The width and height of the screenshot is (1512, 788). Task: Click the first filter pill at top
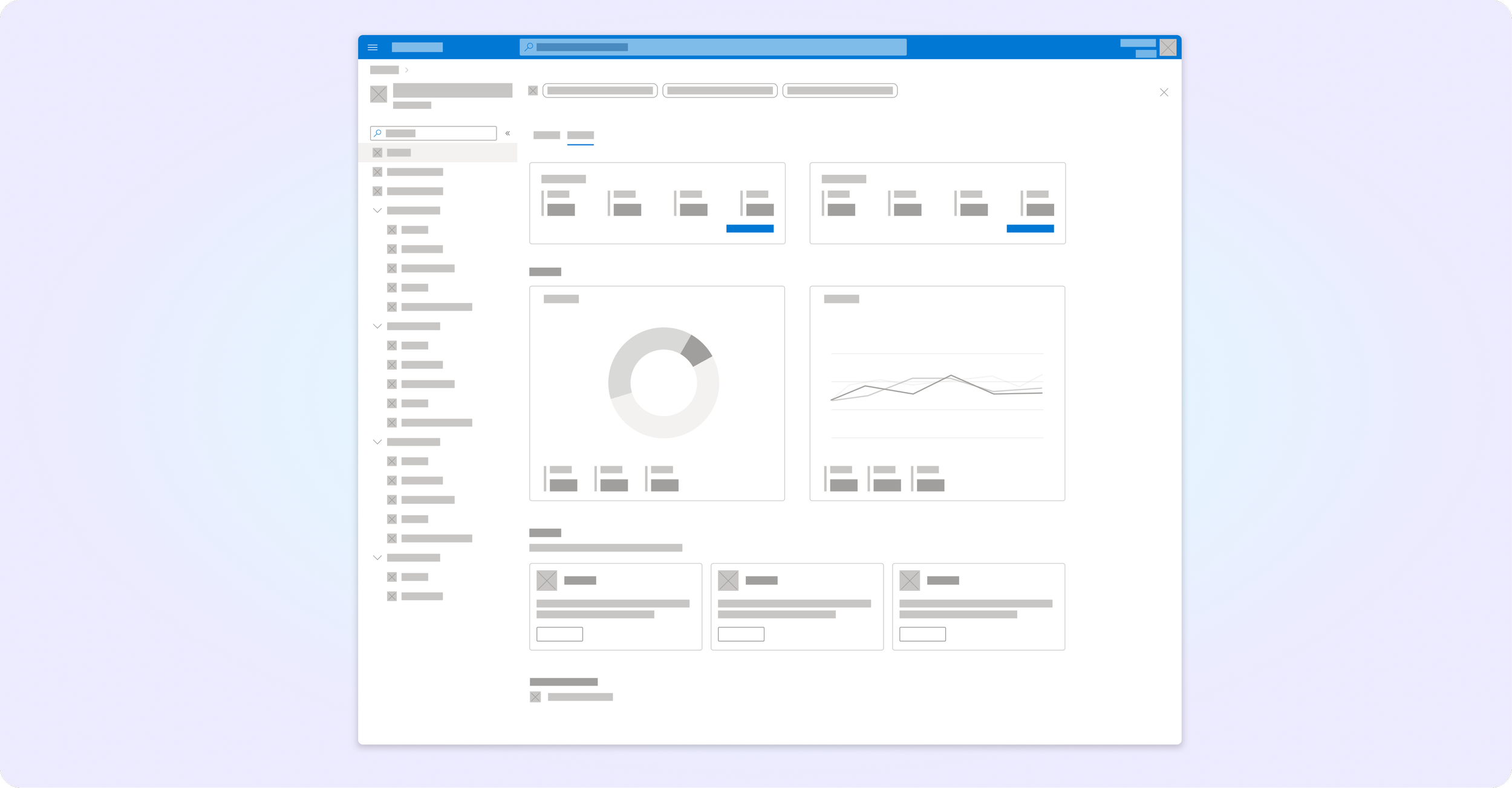tap(600, 91)
